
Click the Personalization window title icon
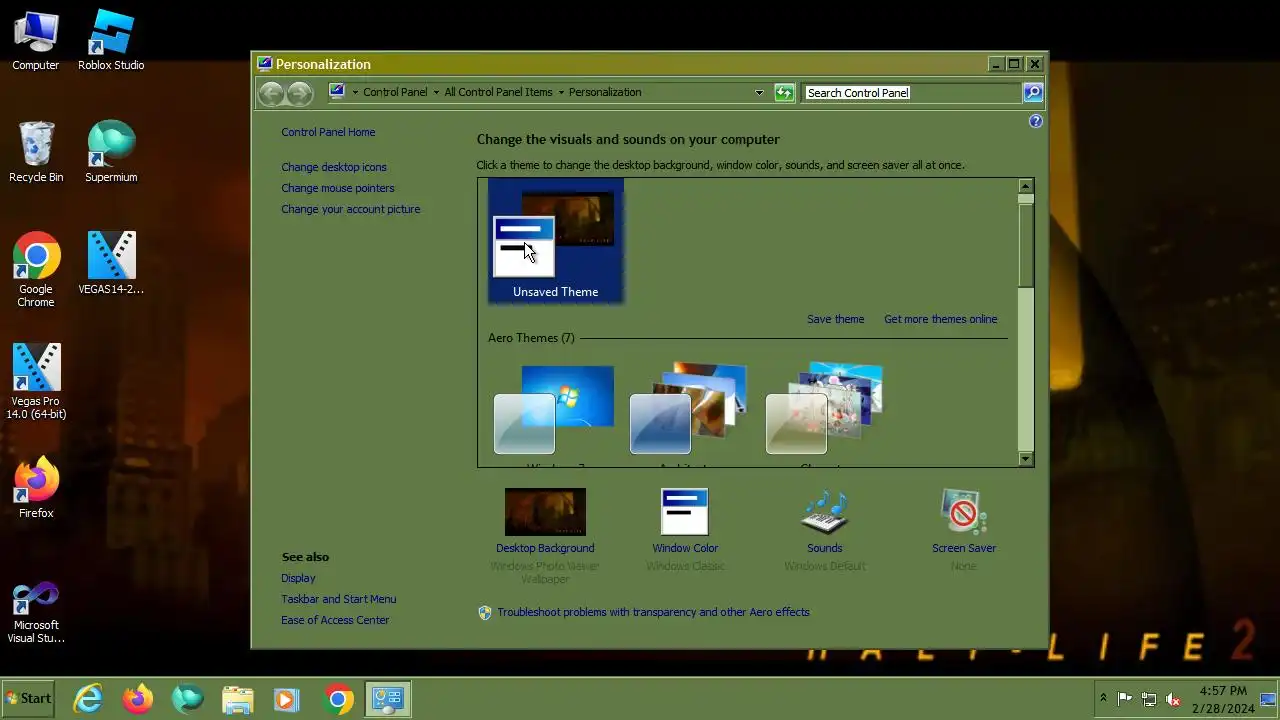tap(265, 64)
